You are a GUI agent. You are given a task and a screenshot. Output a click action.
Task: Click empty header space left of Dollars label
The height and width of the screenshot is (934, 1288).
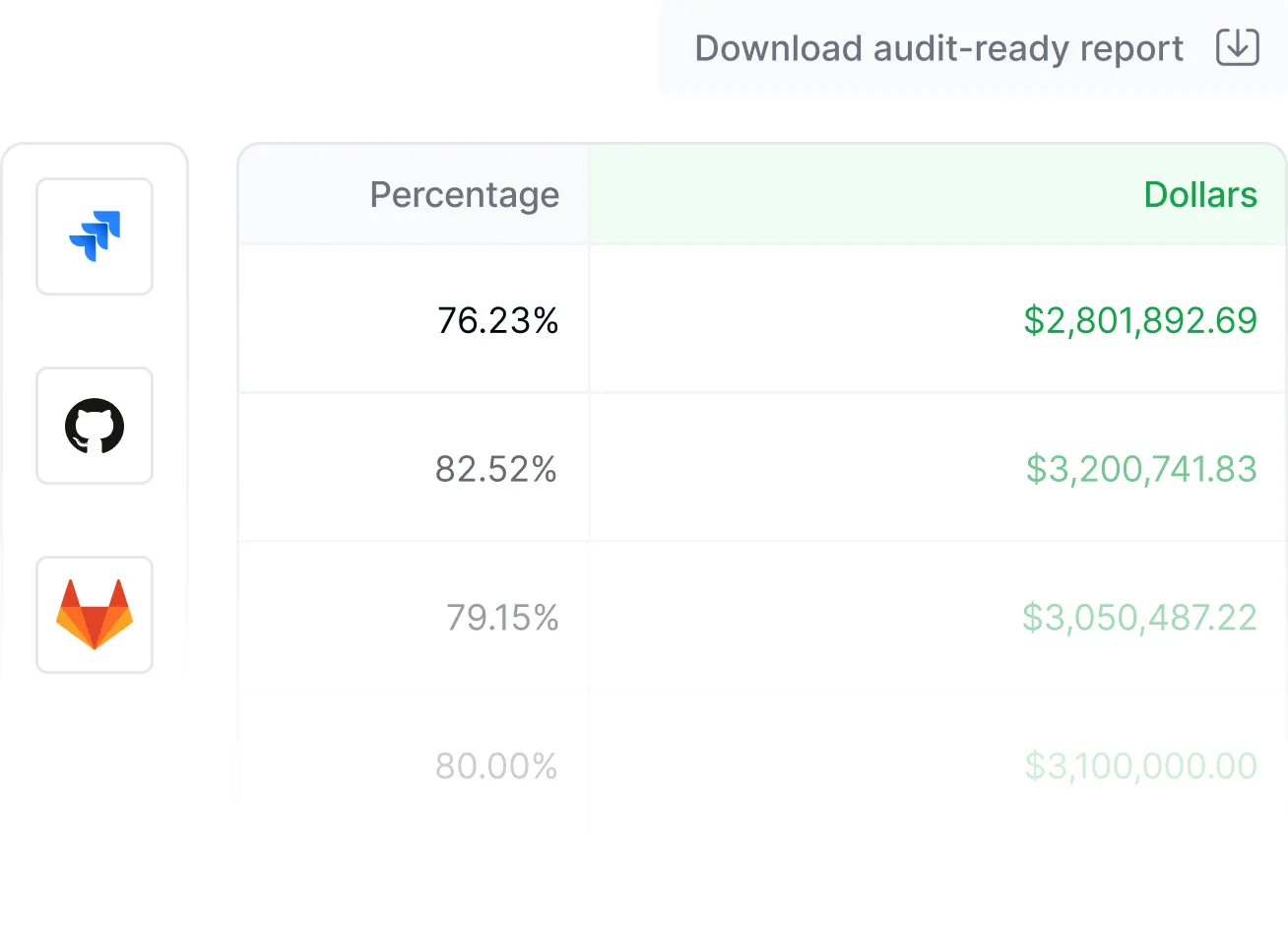(x=837, y=195)
